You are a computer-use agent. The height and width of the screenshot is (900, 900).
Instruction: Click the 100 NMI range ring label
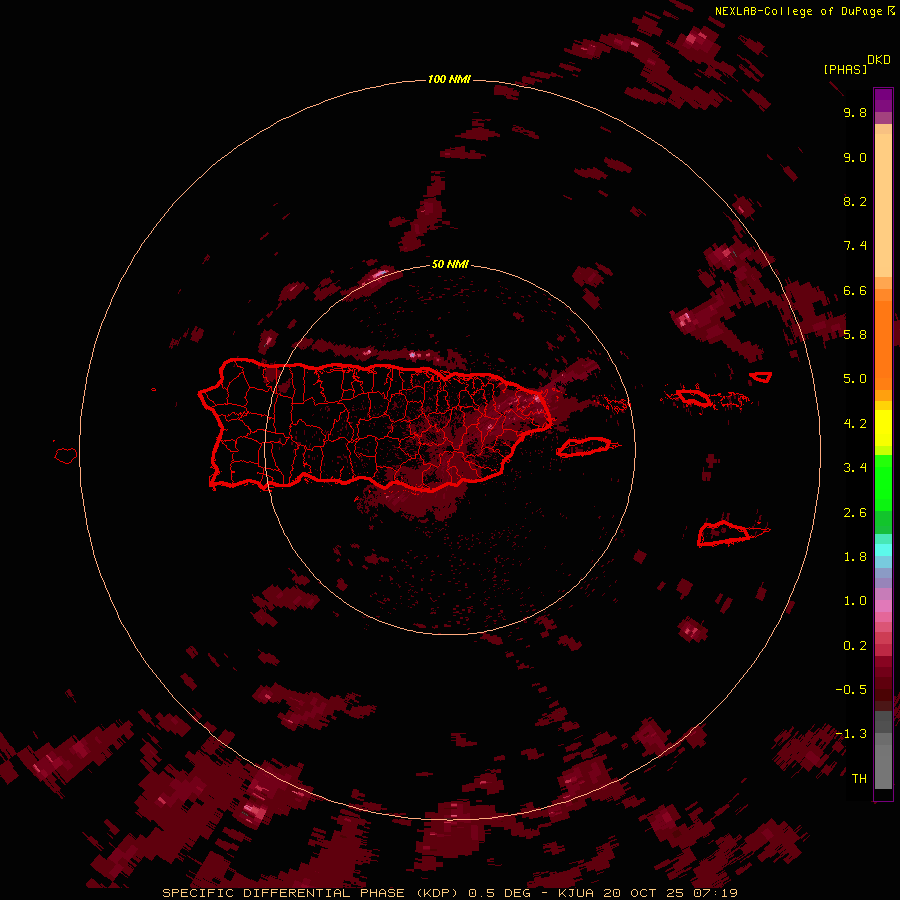[449, 79]
